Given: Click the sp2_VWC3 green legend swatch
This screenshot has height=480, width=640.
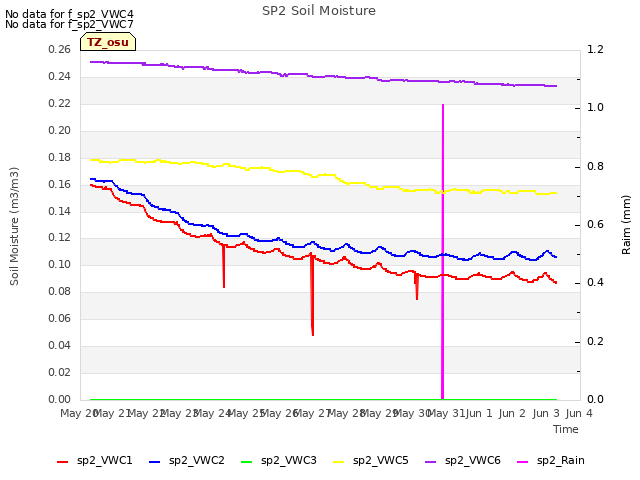Looking at the screenshot, I should tap(247, 462).
